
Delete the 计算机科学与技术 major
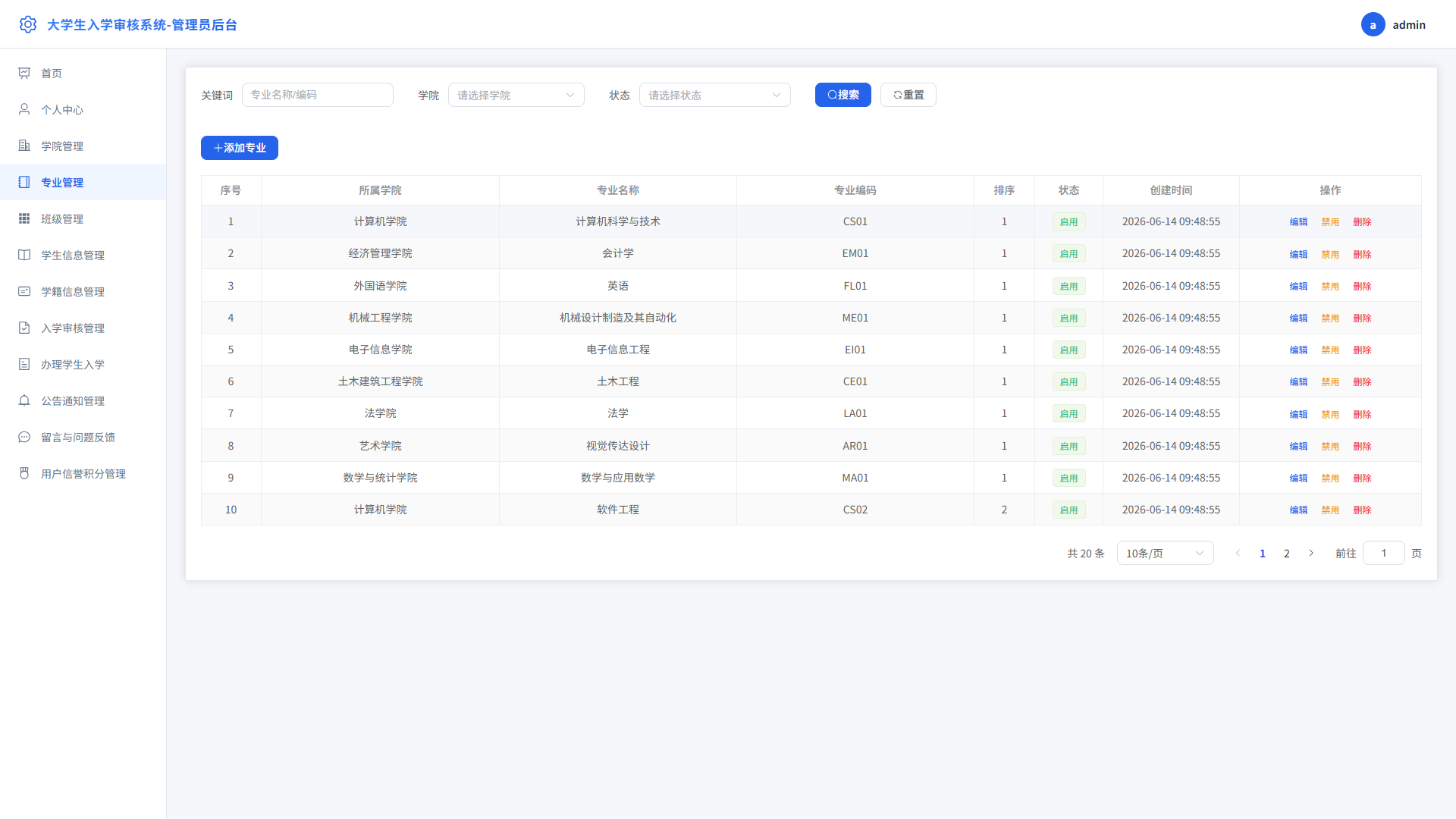1362,221
